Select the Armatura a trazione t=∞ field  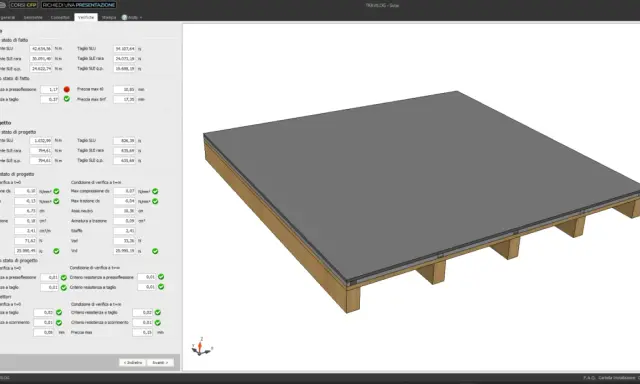[x=124, y=221]
